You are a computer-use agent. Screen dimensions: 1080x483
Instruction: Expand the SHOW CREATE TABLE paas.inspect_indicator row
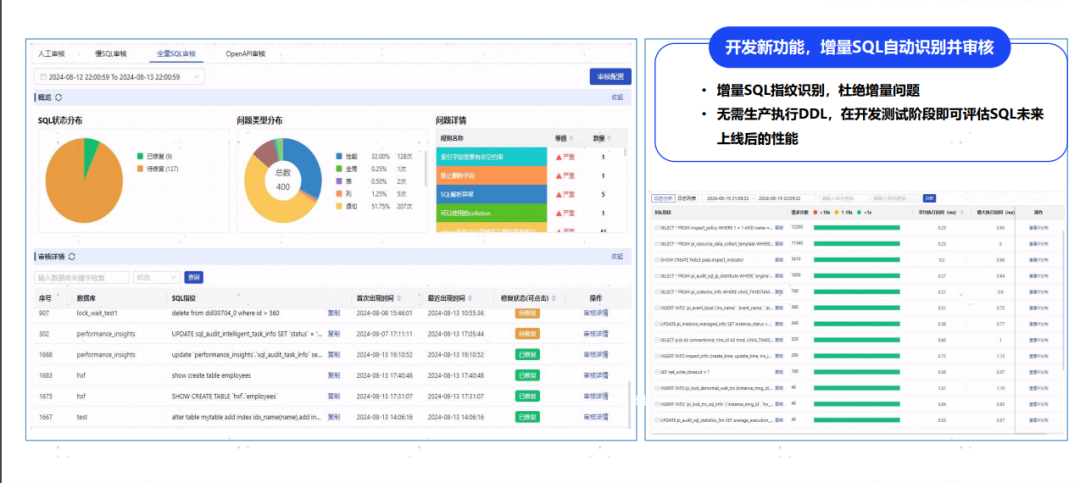point(657,260)
